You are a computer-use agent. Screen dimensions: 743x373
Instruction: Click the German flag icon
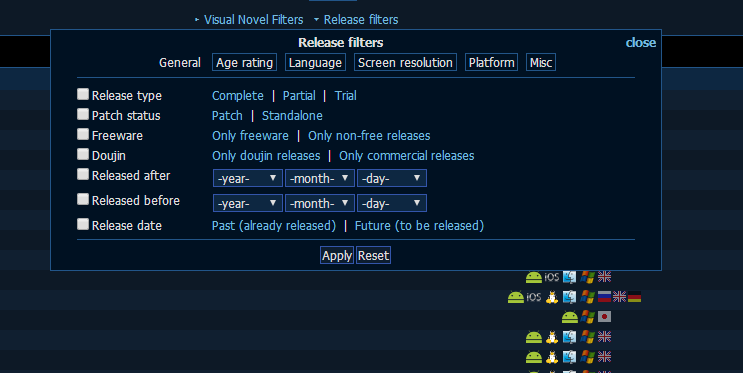(x=634, y=297)
